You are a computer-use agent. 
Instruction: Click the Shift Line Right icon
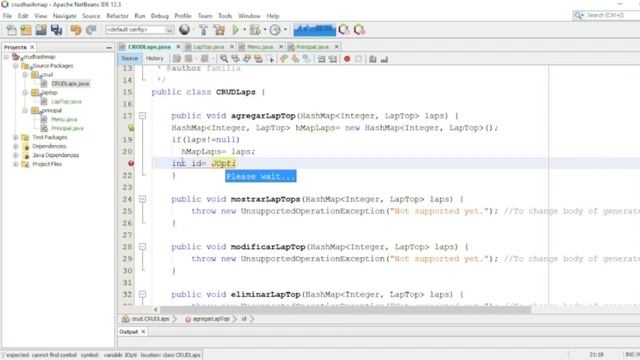tap(333, 59)
